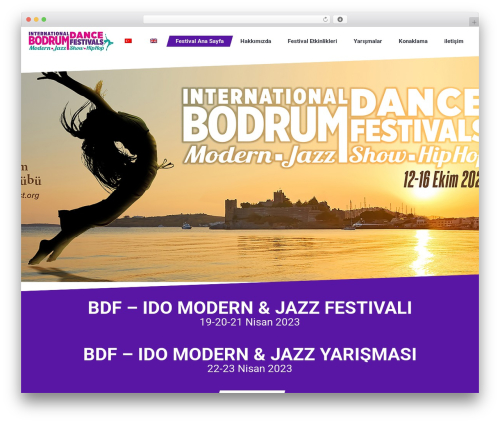Click the 22-23 Nisan 2023 date text
500x423 pixels.
pyautogui.click(x=250, y=369)
